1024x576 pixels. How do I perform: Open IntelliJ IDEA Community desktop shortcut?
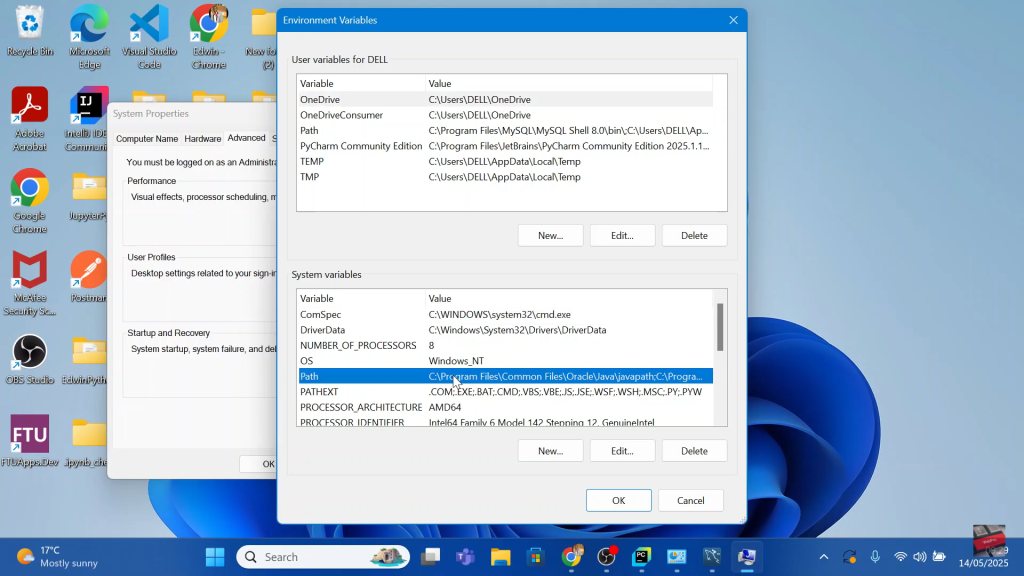(x=89, y=119)
